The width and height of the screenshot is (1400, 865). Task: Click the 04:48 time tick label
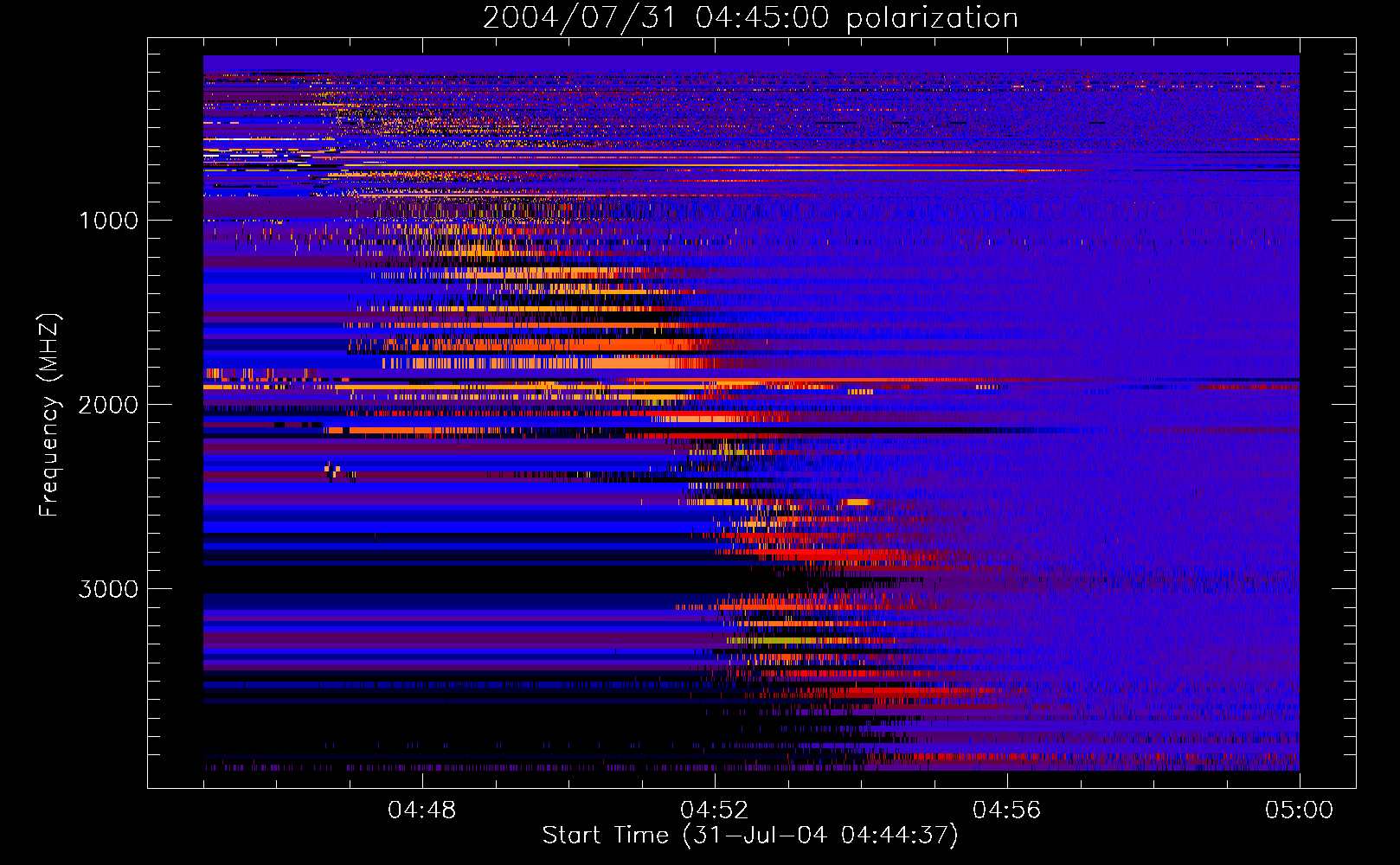click(422, 811)
